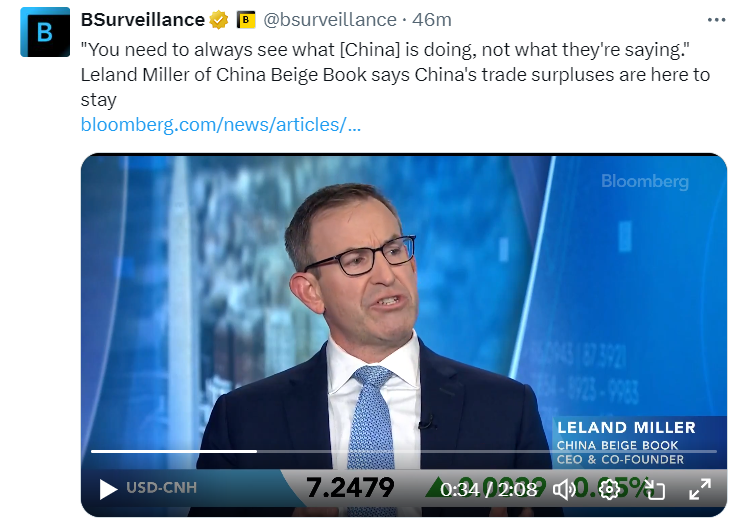This screenshot has height=527, width=734.
Task: Open the bloomberg.com/news/articles link
Action: tap(220, 124)
